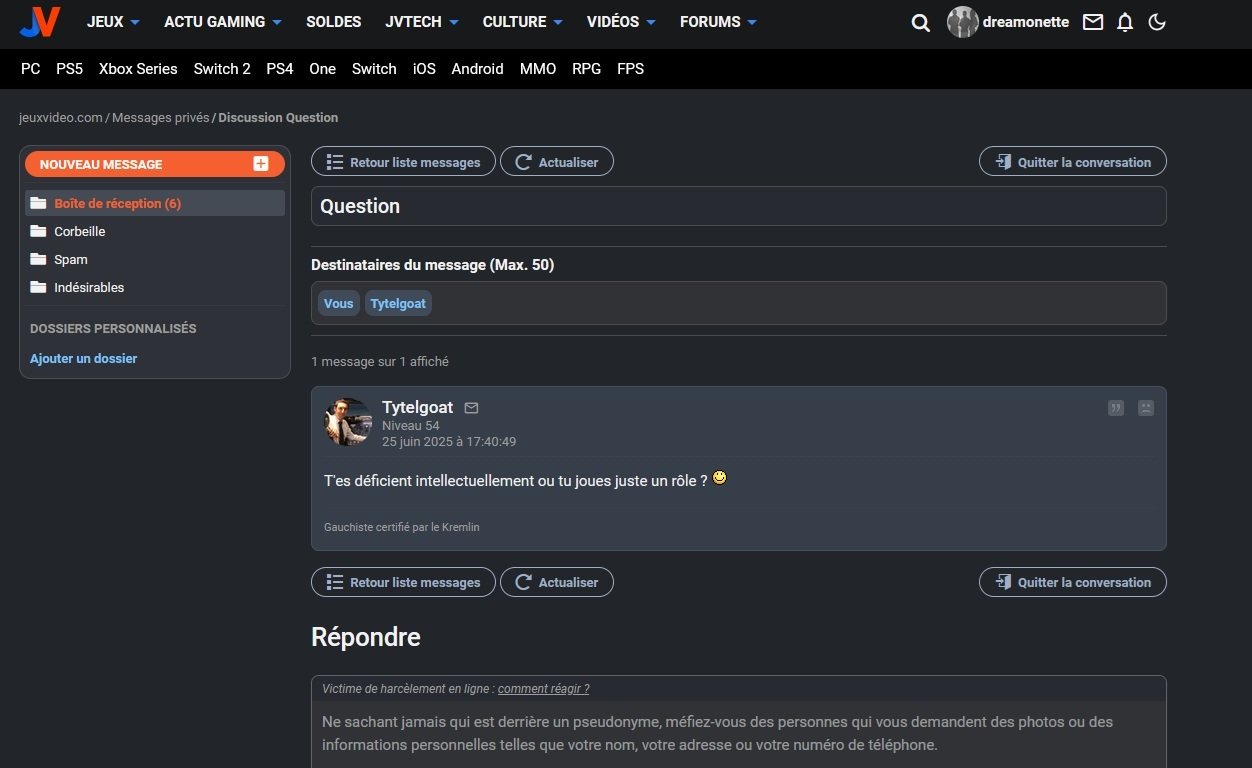Follow the Messages privés breadcrumb link

[x=160, y=118]
